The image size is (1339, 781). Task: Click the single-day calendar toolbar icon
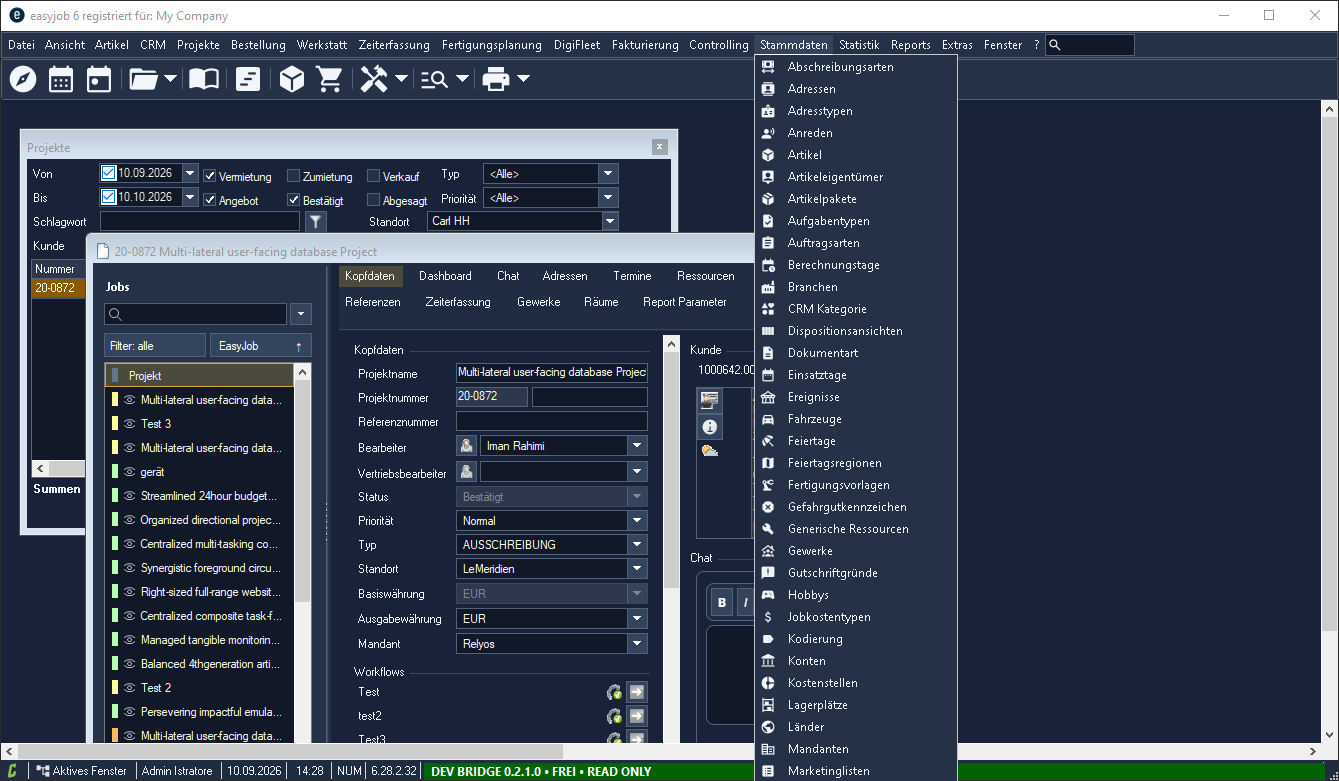99,79
